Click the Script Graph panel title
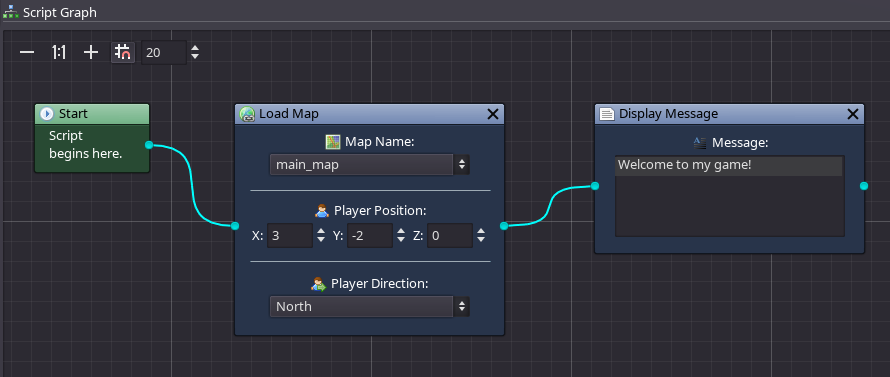890x377 pixels. [60, 12]
